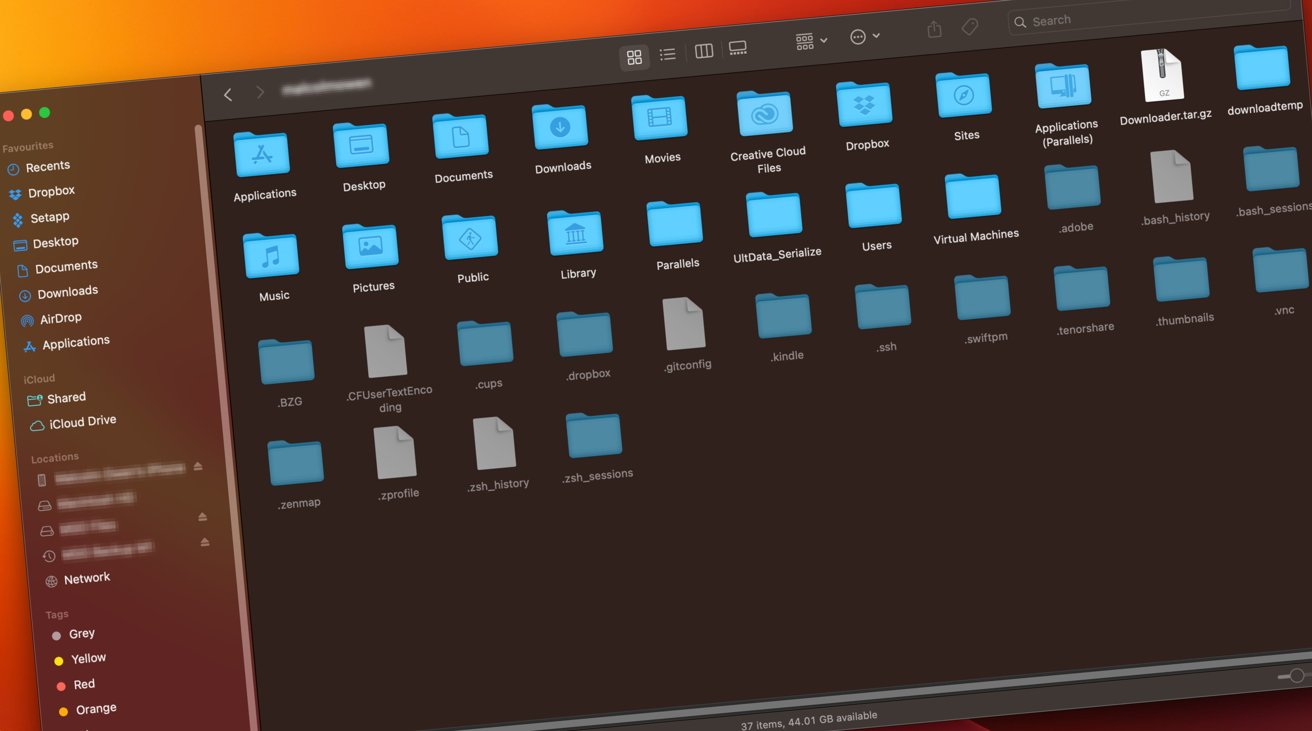Open the More actions ellipsis menu

[858, 35]
